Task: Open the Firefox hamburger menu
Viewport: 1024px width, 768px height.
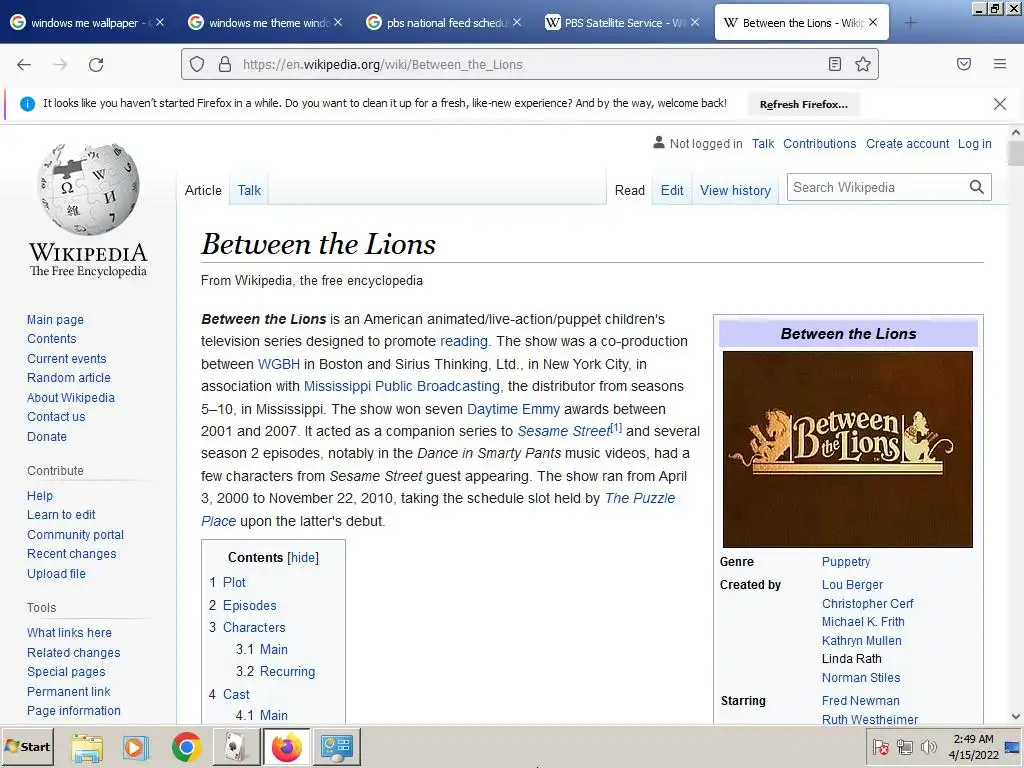Action: tap(1000, 64)
